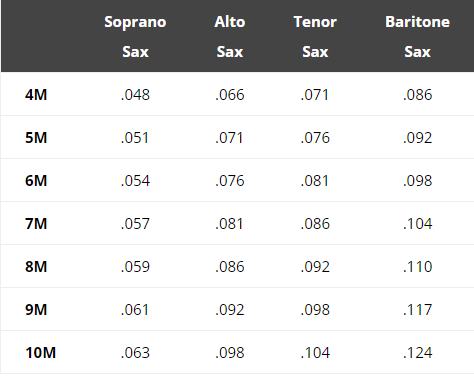Click the 5M Alto value .071
This screenshot has height=376, width=474.
click(229, 138)
